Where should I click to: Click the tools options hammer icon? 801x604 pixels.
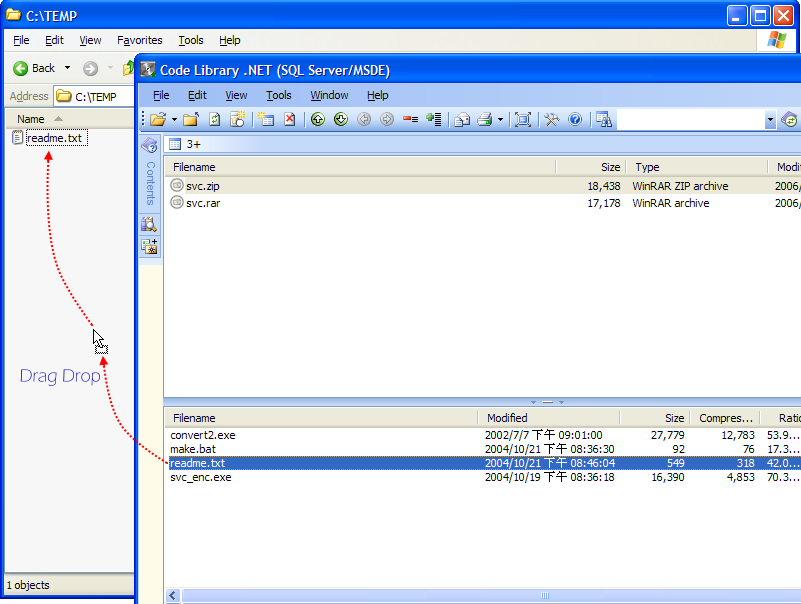[x=552, y=120]
